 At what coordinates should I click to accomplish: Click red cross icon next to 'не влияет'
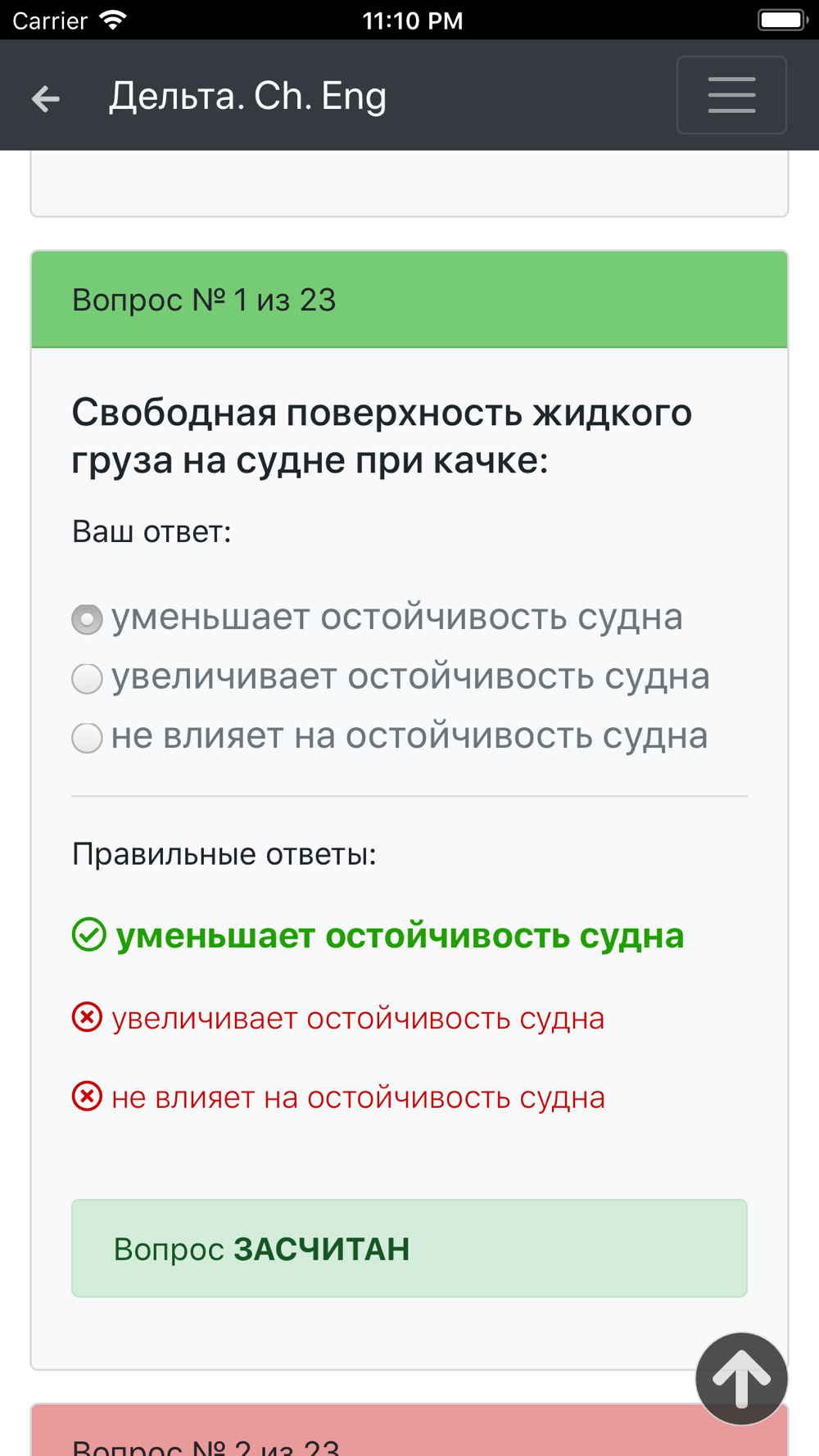(x=87, y=1096)
